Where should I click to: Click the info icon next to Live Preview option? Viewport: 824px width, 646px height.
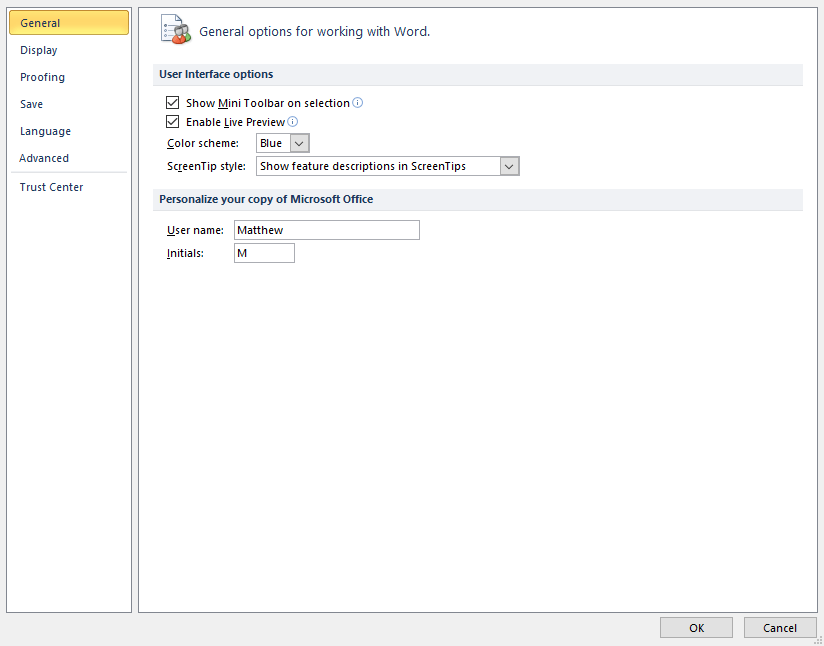click(293, 121)
